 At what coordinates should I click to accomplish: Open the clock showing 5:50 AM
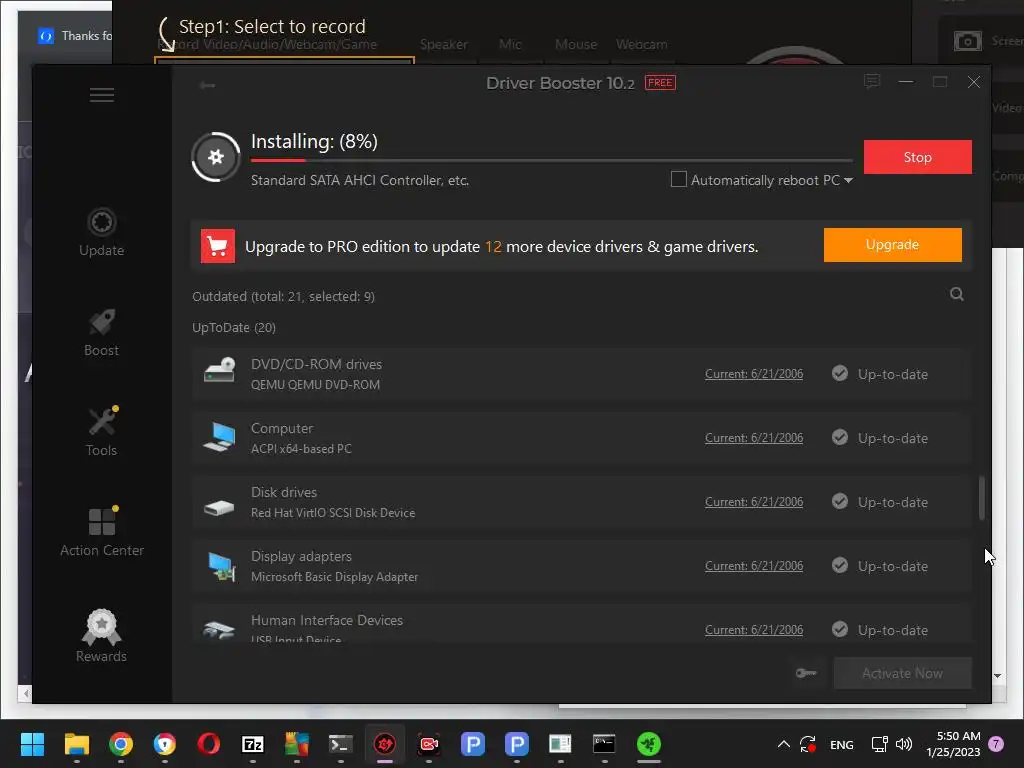point(953,744)
